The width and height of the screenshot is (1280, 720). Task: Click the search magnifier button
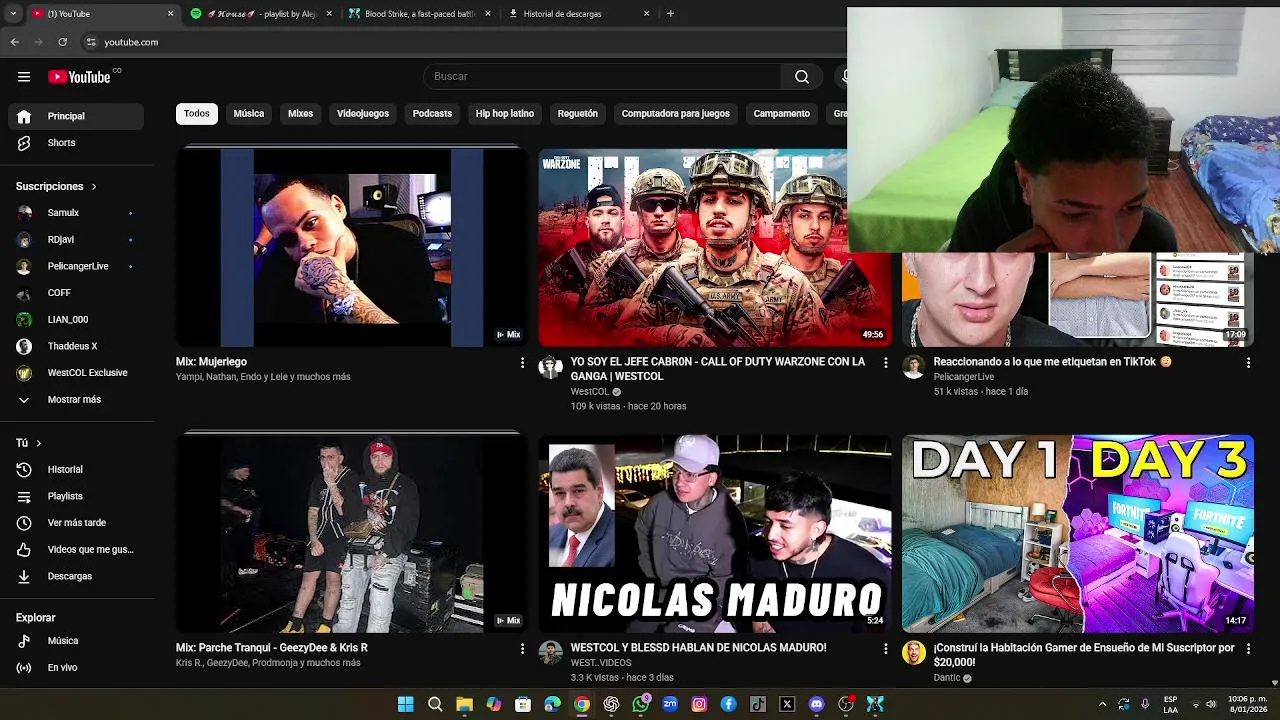click(x=802, y=77)
